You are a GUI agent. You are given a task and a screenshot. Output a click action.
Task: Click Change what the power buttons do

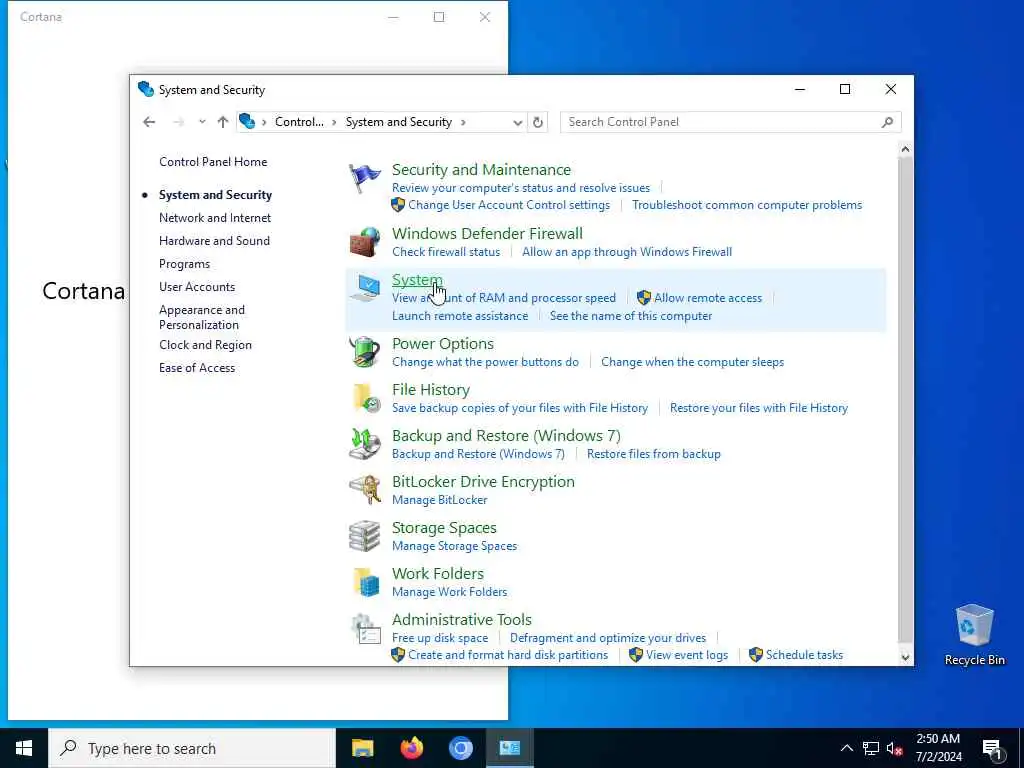click(x=485, y=362)
